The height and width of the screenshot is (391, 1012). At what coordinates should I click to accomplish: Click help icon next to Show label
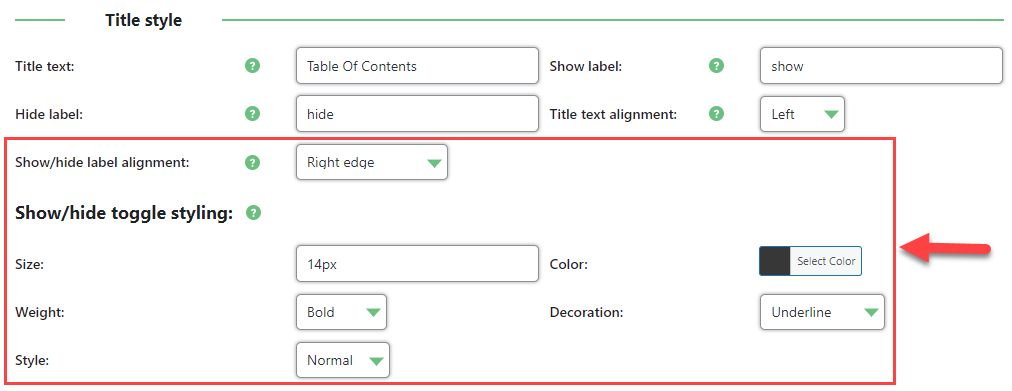pos(716,66)
